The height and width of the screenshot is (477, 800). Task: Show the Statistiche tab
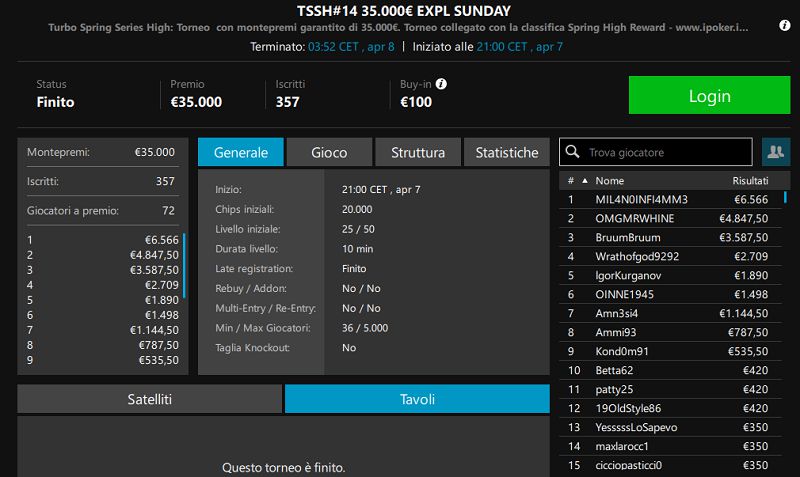(506, 152)
